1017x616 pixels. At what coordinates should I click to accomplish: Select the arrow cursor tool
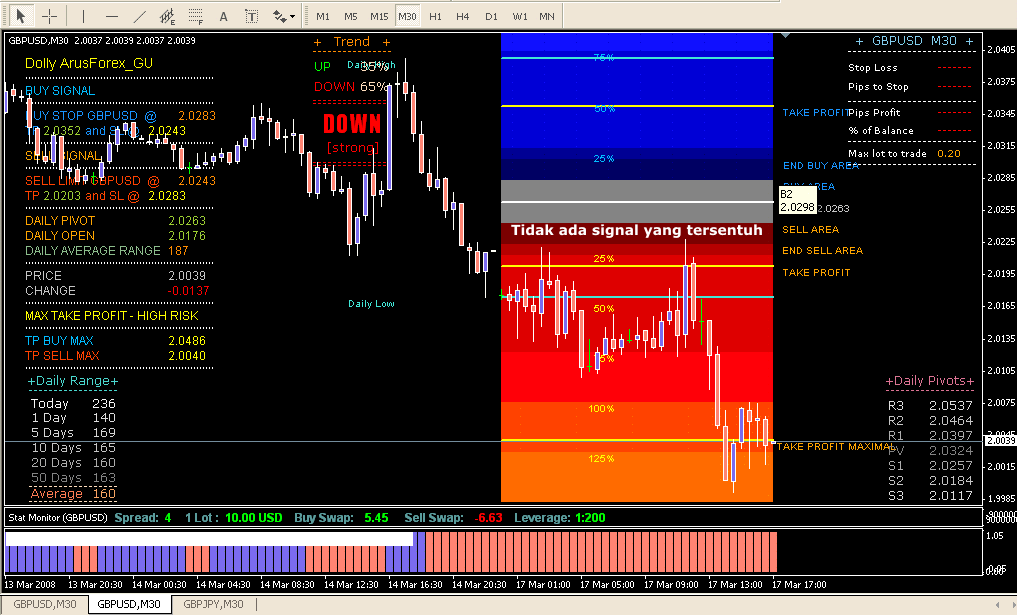tap(21, 16)
